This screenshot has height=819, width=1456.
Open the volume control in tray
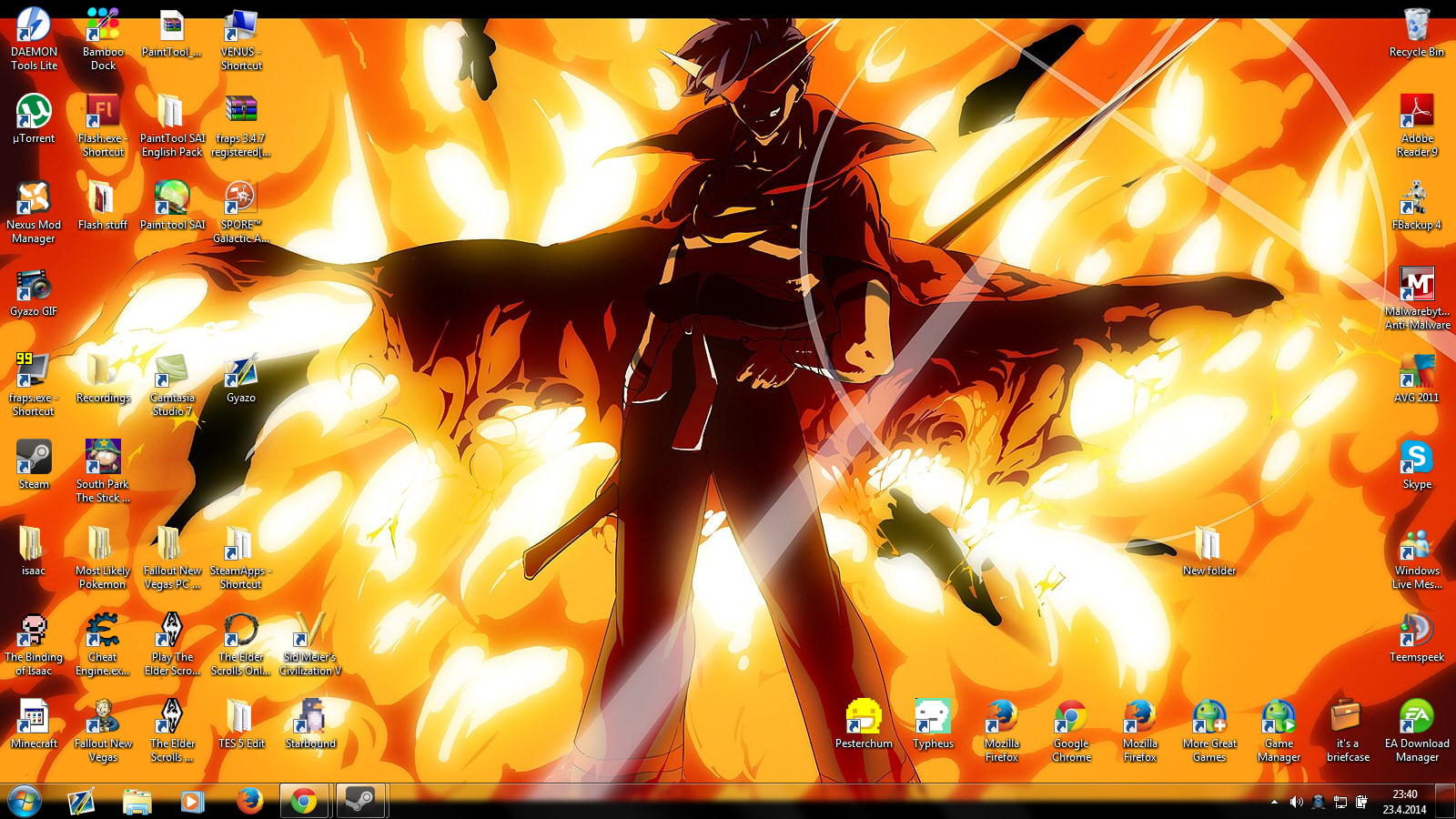[x=1296, y=802]
